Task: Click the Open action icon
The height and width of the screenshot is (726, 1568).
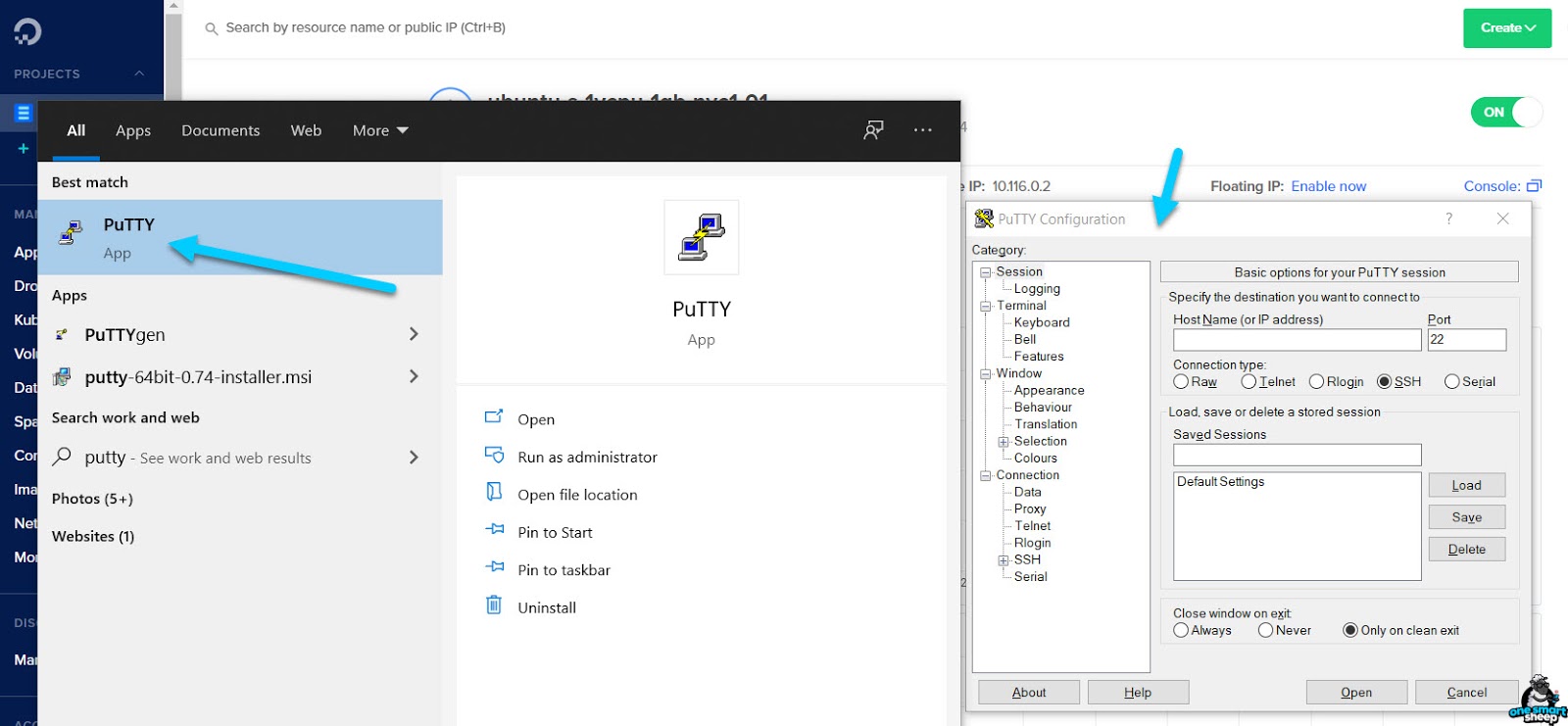Action: pos(494,418)
